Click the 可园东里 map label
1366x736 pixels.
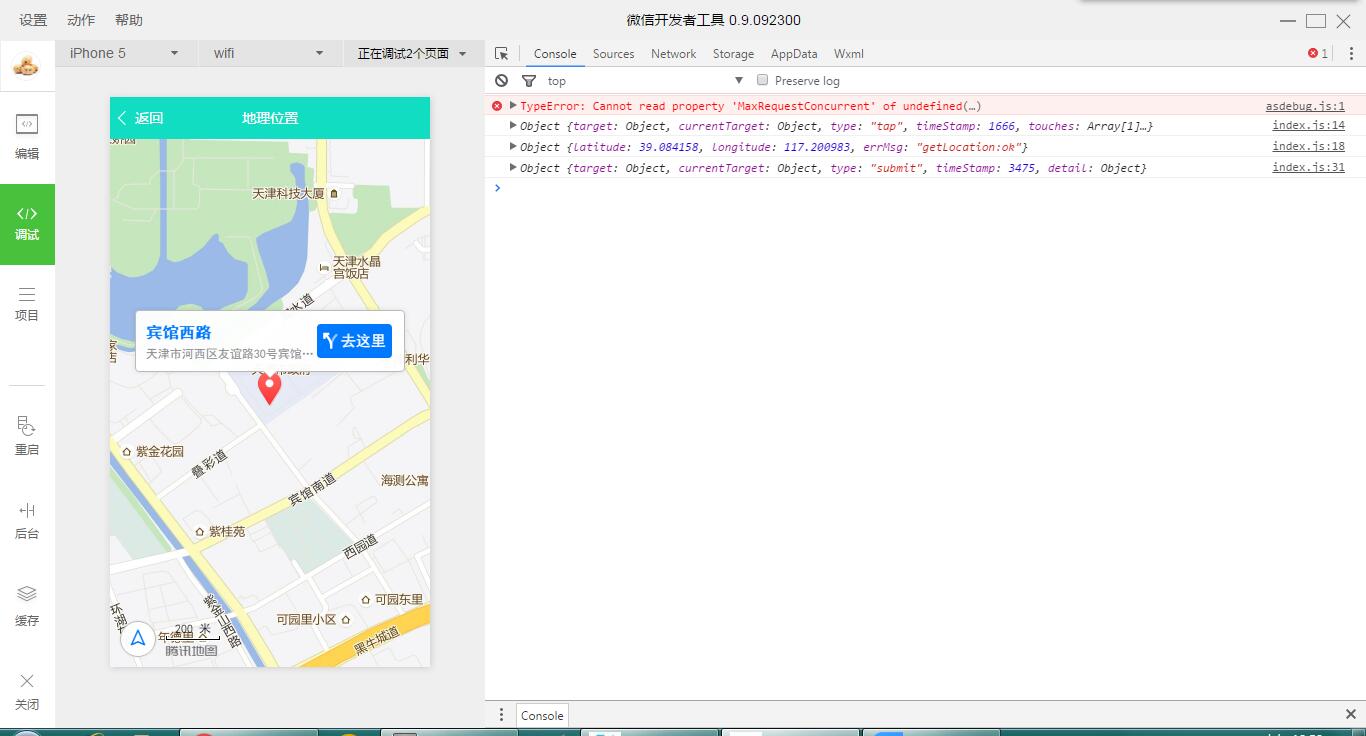pyautogui.click(x=400, y=600)
